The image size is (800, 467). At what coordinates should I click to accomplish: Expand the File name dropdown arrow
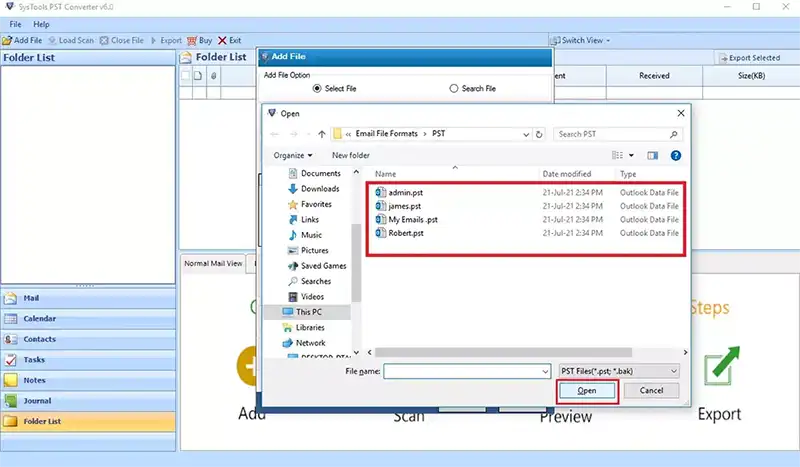click(545, 372)
